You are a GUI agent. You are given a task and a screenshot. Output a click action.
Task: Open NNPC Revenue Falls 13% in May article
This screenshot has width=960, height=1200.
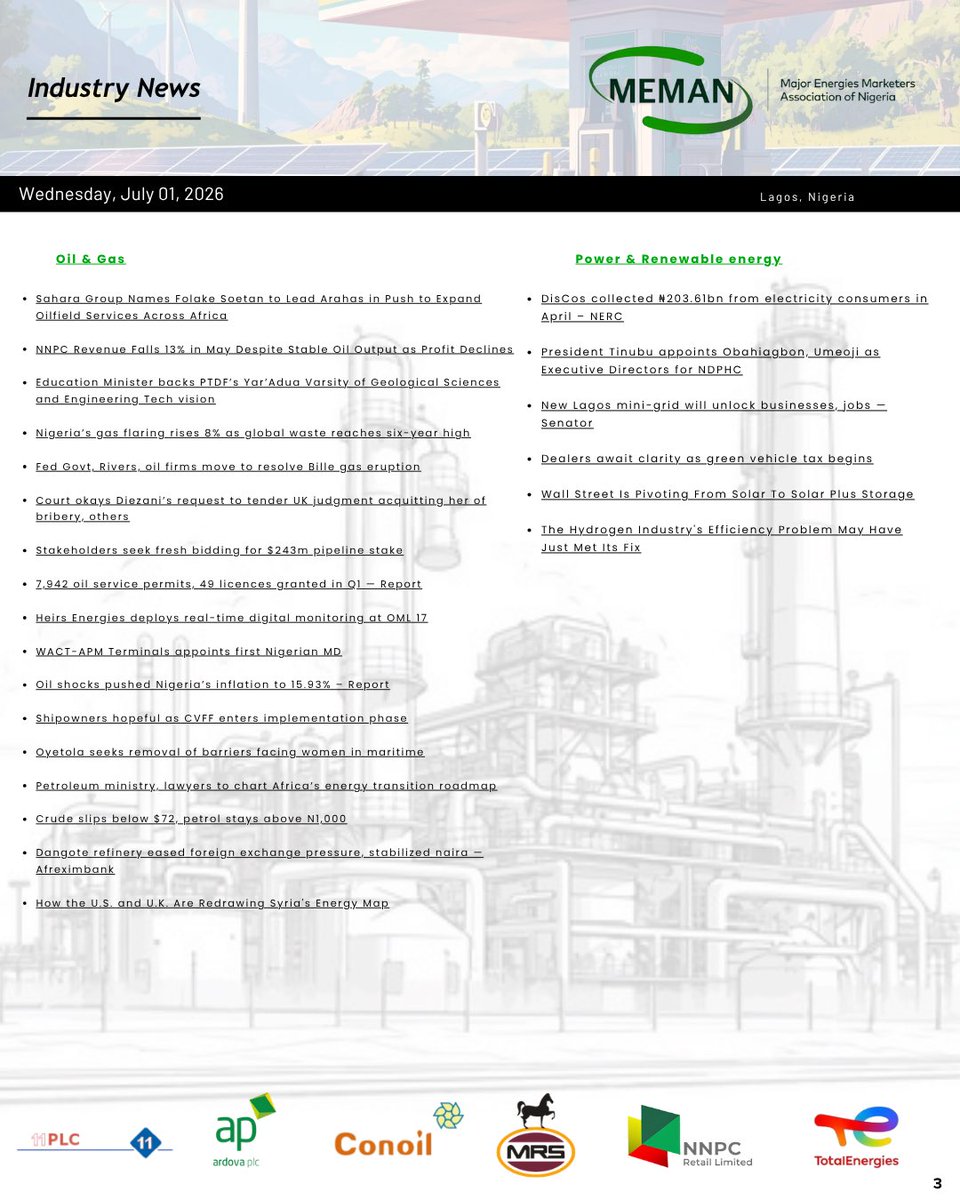click(274, 349)
